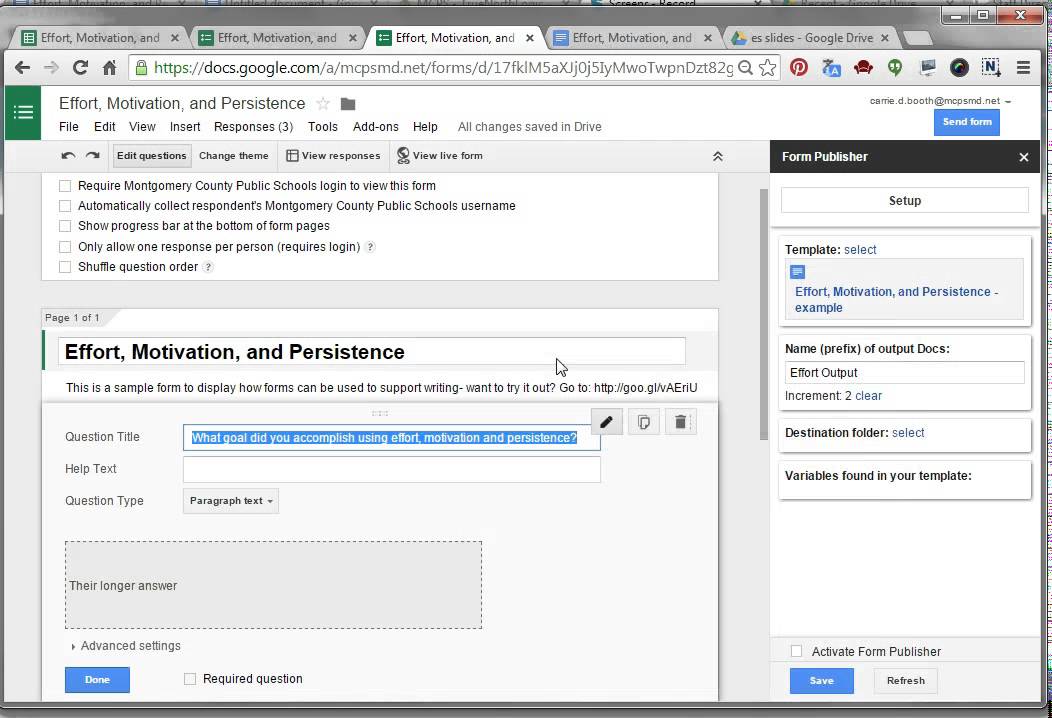Click the redo arrow in the Forms toolbar
Screen dimensions: 1052x718
pos(93,156)
